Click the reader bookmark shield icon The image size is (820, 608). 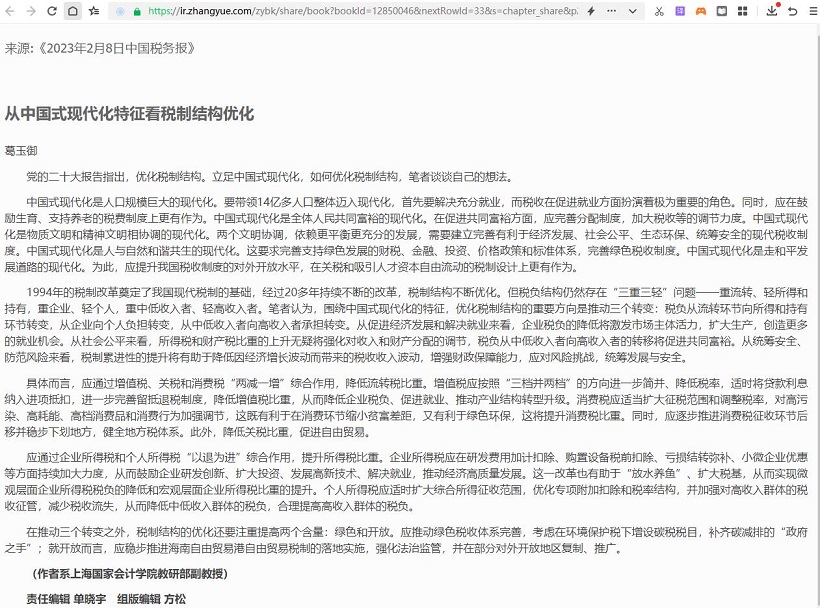click(x=721, y=11)
